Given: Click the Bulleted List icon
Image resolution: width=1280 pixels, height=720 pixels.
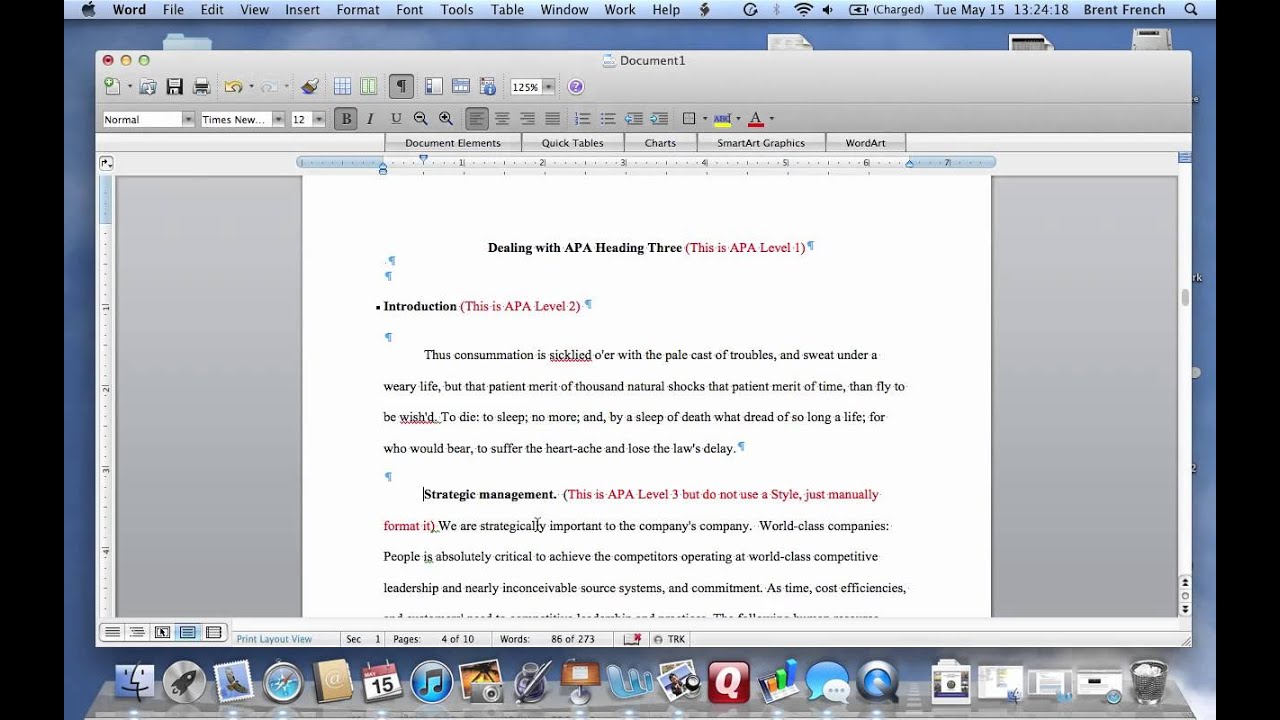Looking at the screenshot, I should click(608, 119).
